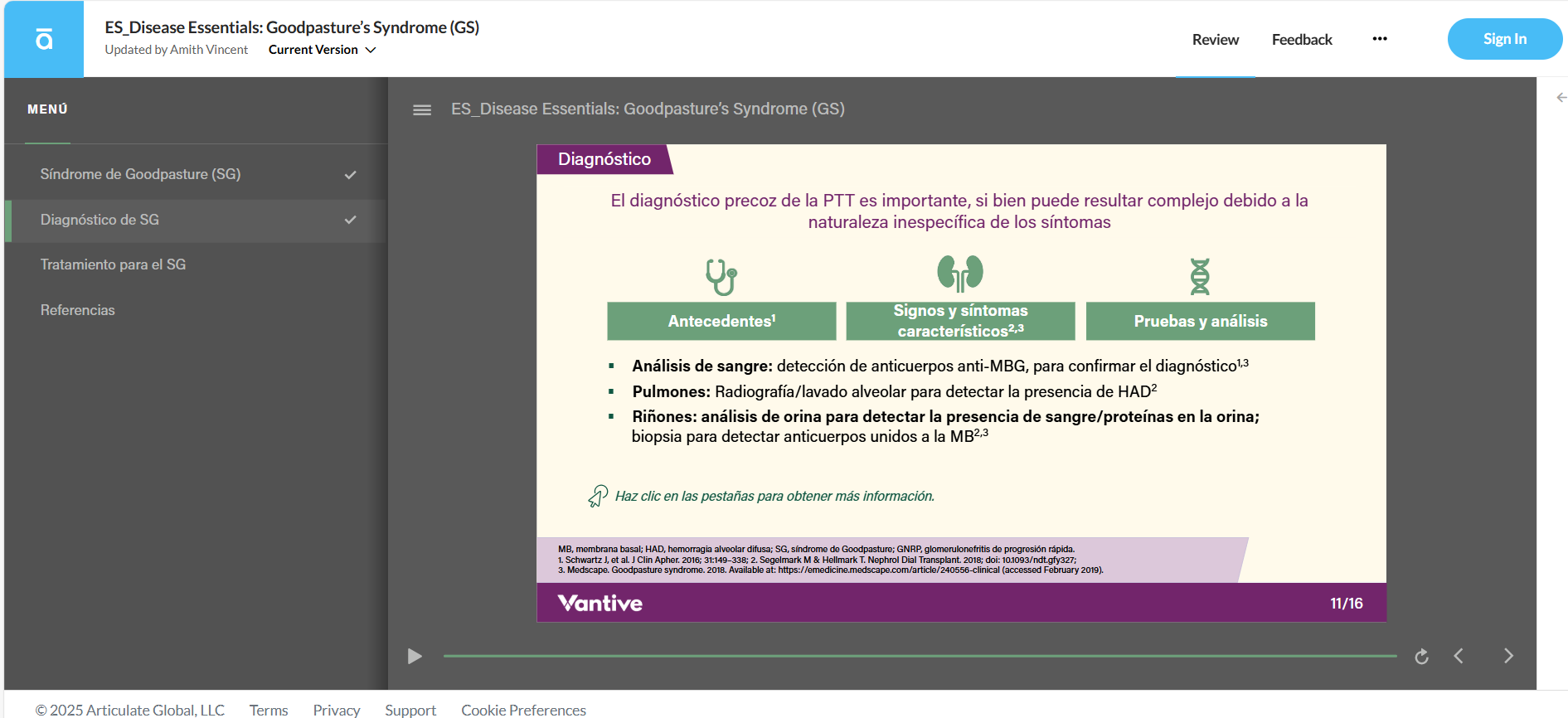The image size is (1568, 718).
Task: Click the stethoscope icon above Antecedentes
Action: [721, 277]
